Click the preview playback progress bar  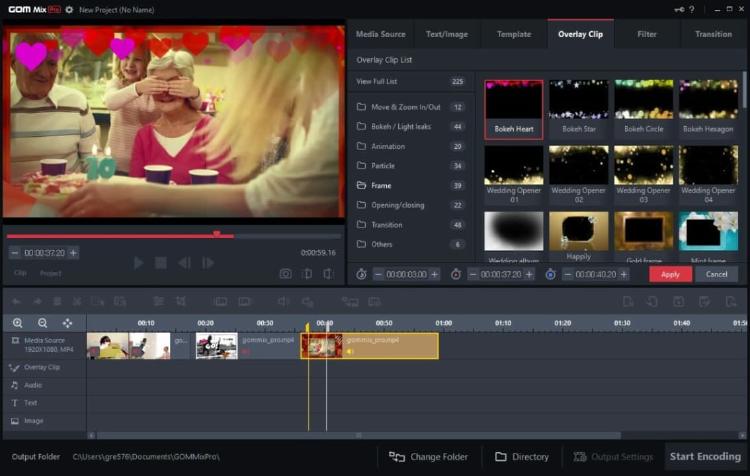point(150,236)
